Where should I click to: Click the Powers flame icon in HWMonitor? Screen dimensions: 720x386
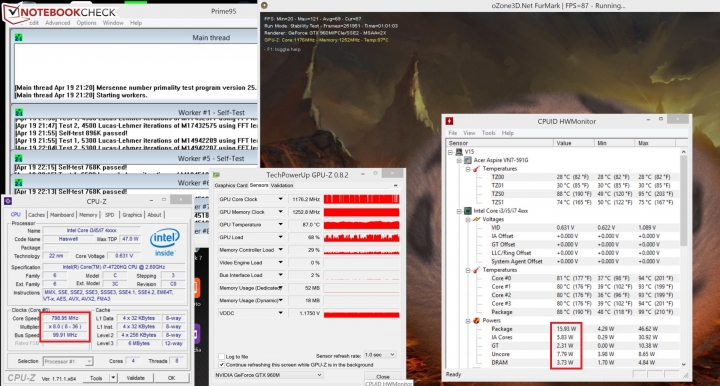477,320
